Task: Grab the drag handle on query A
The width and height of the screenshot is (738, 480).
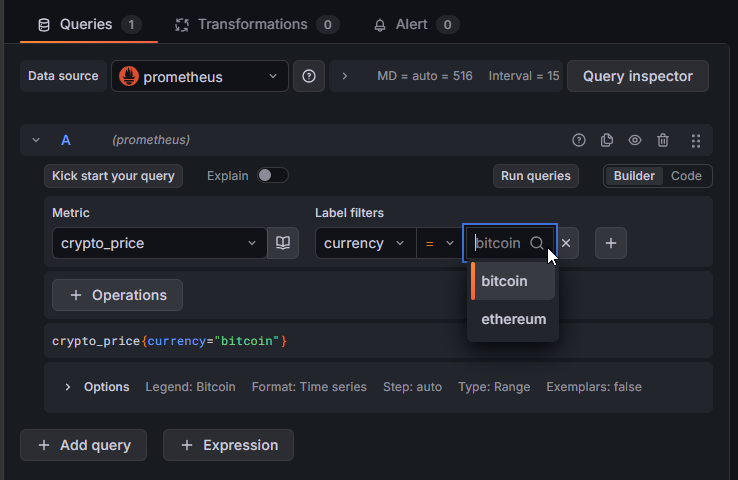Action: (x=696, y=141)
